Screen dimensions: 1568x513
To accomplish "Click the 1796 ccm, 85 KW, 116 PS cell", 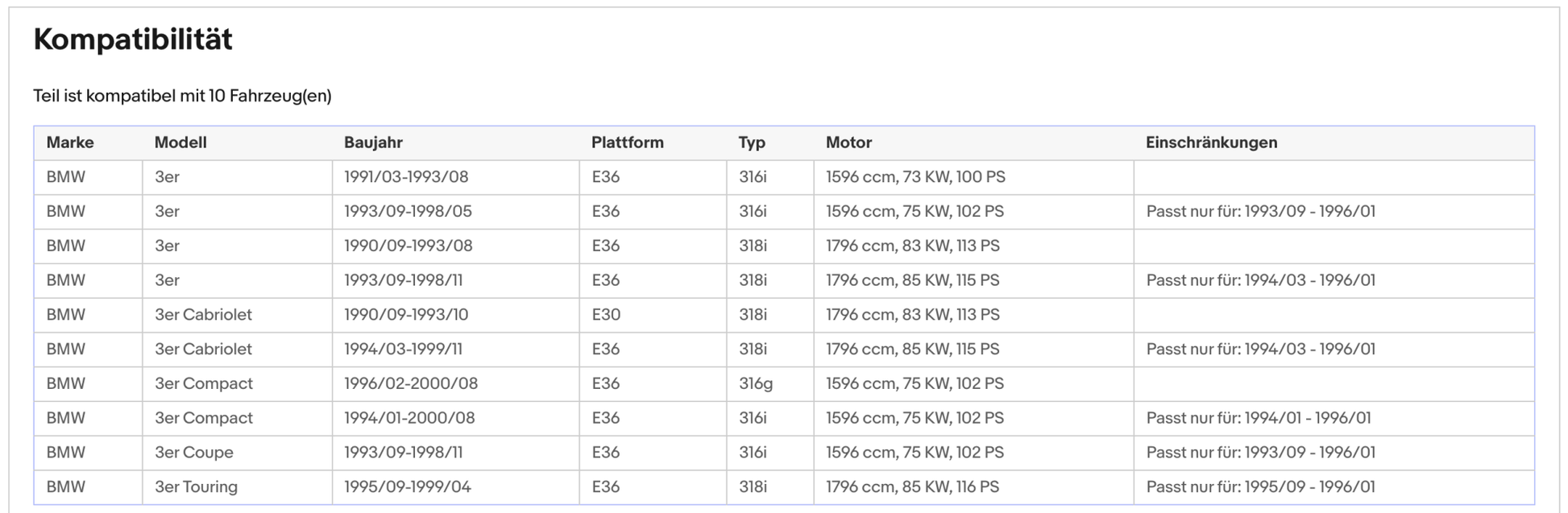I will click(x=912, y=487).
